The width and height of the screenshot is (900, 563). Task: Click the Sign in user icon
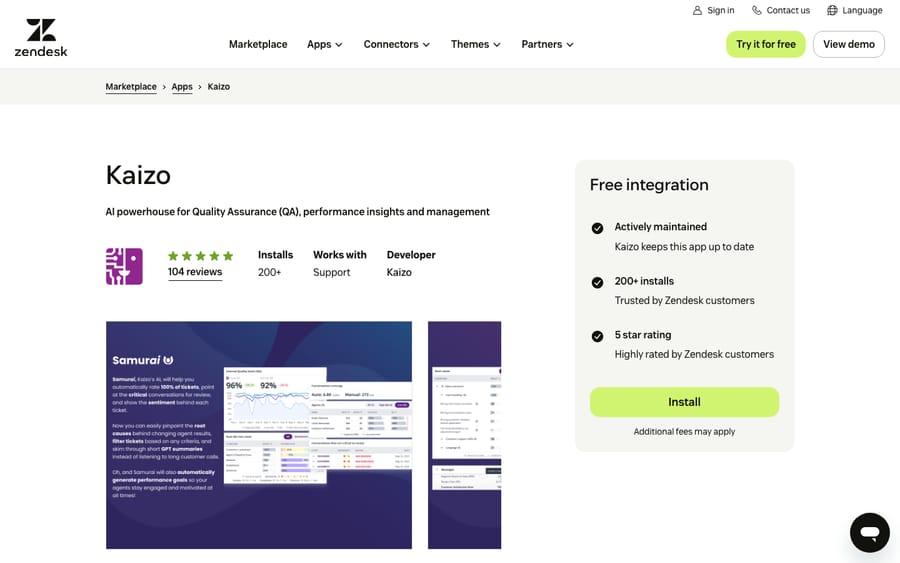coord(697,10)
